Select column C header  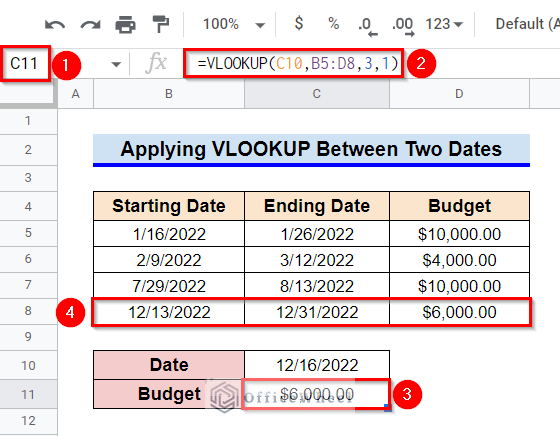click(316, 94)
